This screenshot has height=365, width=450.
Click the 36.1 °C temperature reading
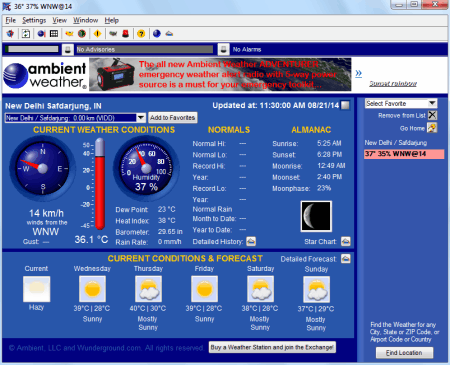tap(91, 239)
